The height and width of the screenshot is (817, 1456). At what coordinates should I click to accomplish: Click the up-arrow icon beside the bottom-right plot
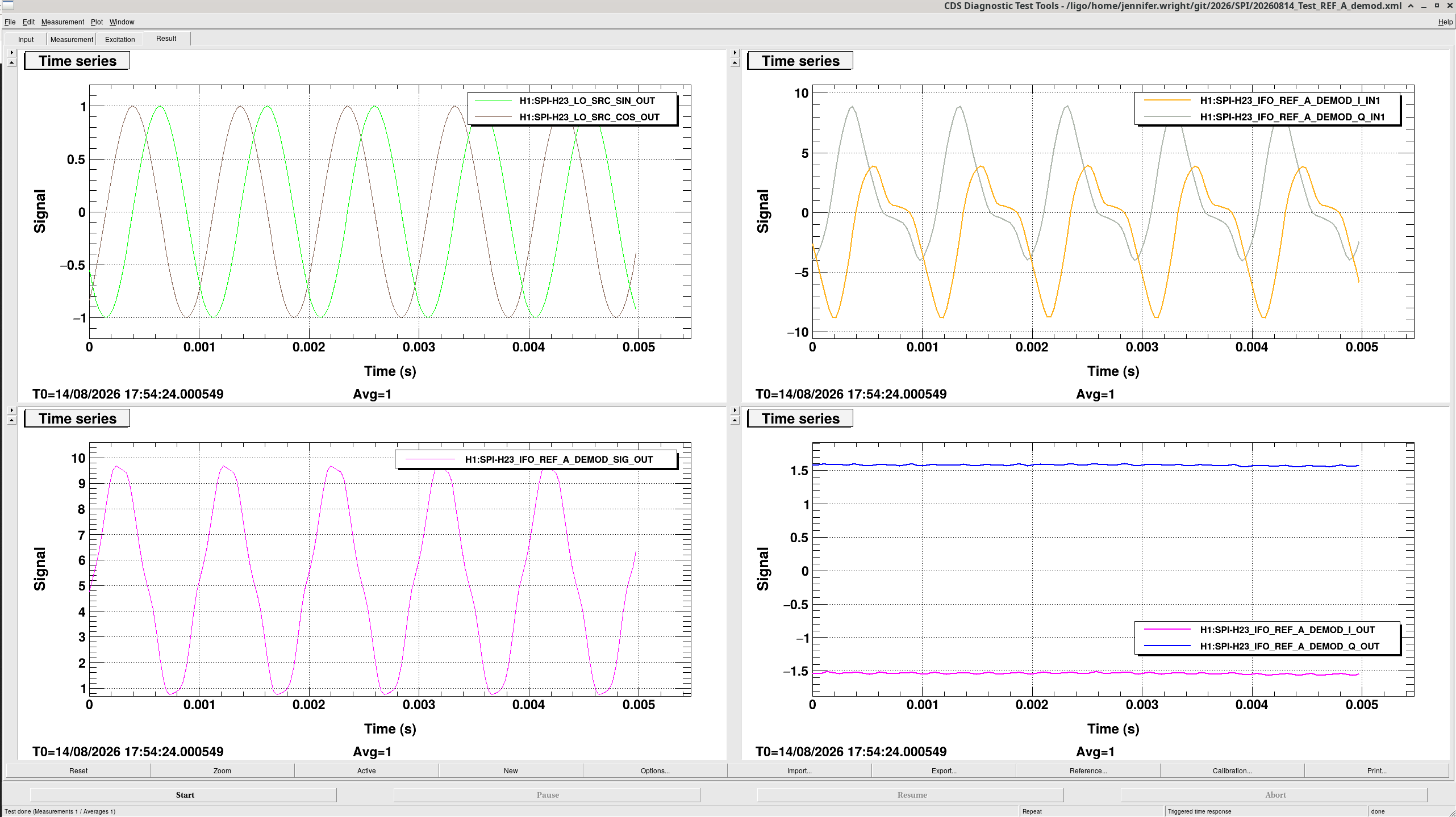pyautogui.click(x=735, y=420)
